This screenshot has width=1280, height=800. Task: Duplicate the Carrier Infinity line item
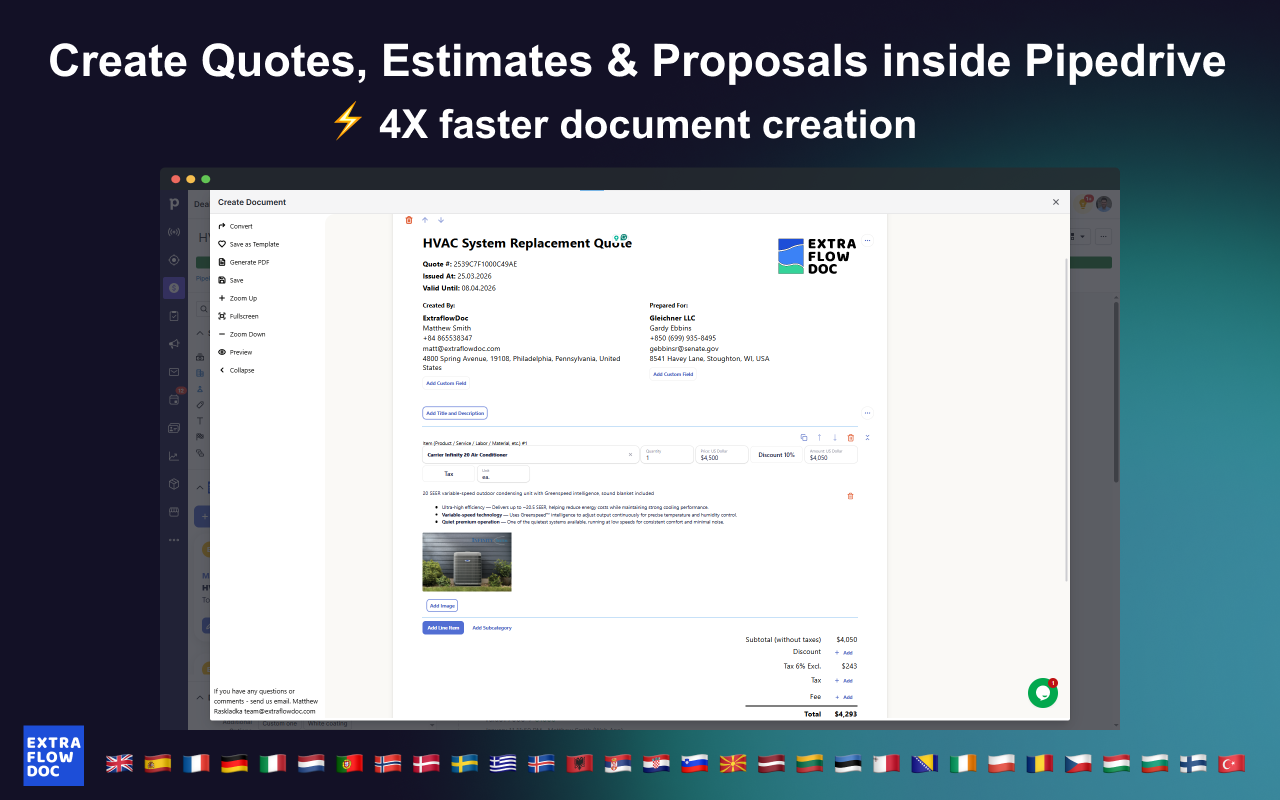pyautogui.click(x=804, y=437)
